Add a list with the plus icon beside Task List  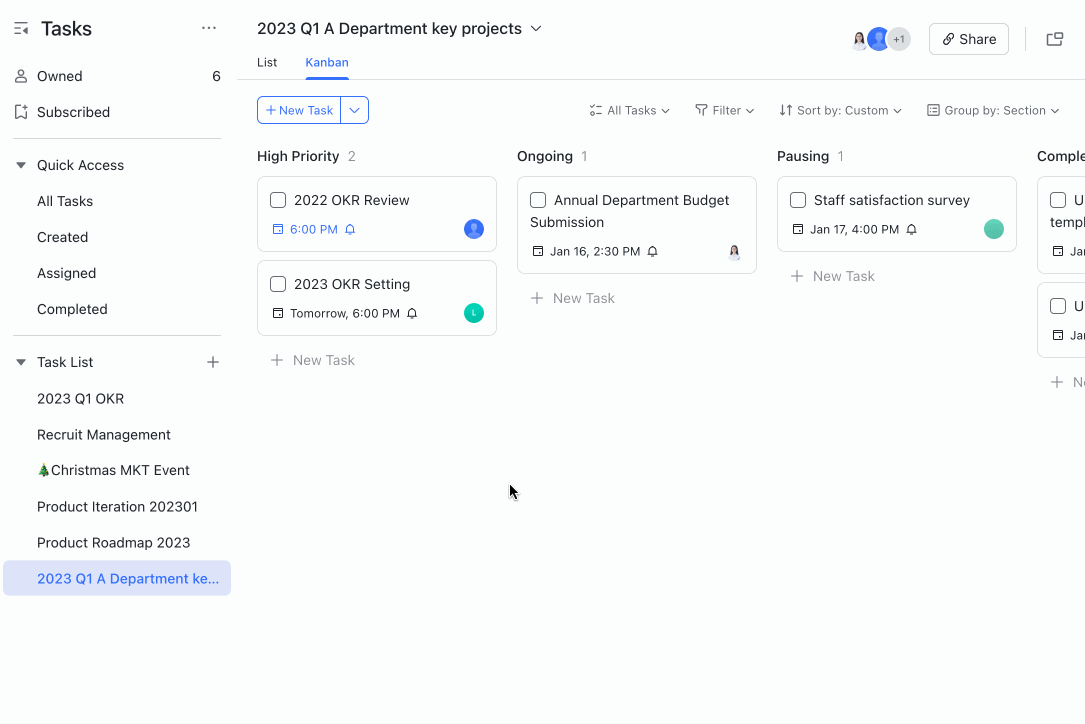[x=213, y=362]
